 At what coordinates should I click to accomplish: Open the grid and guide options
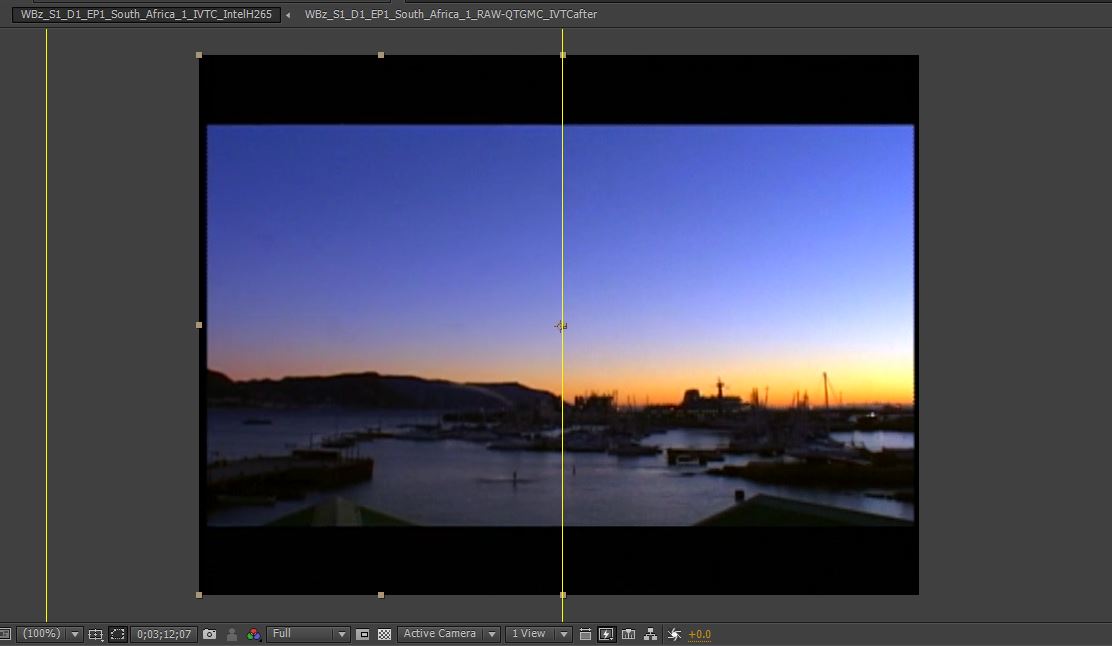coord(96,634)
